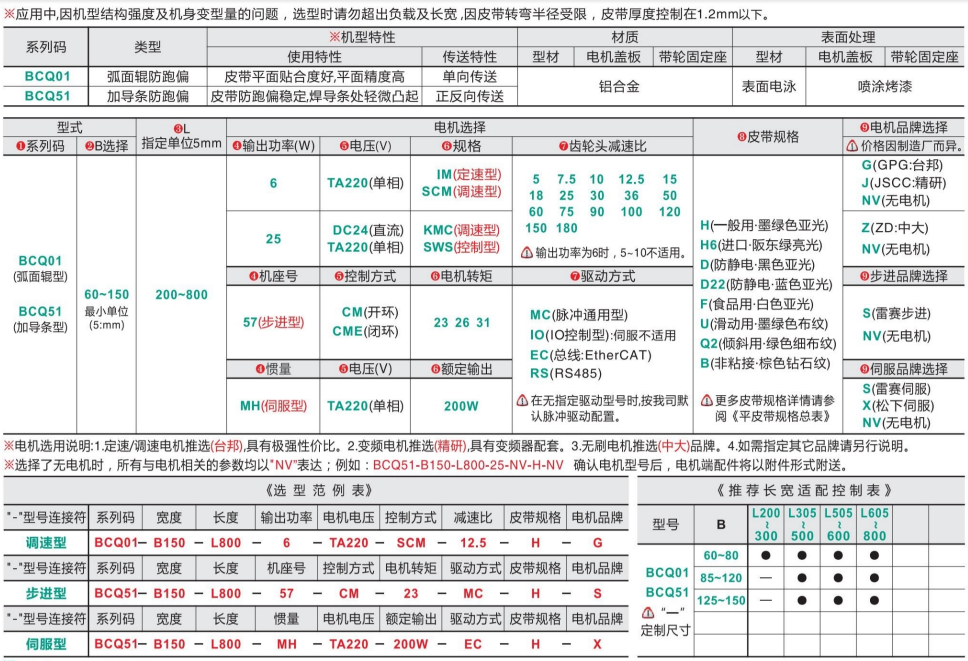Image resolution: width=968 pixels, height=661 pixels.
Task: Select the ❷B选择 circle icon
Action: pyautogui.click(x=89, y=146)
